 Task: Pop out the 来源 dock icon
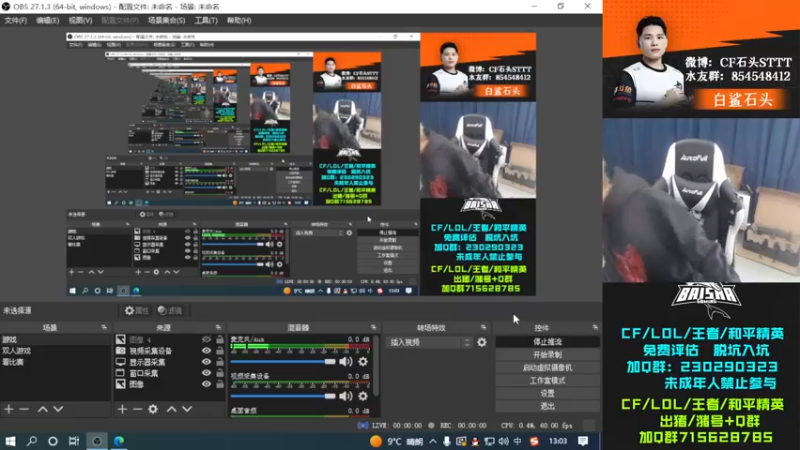[218, 328]
